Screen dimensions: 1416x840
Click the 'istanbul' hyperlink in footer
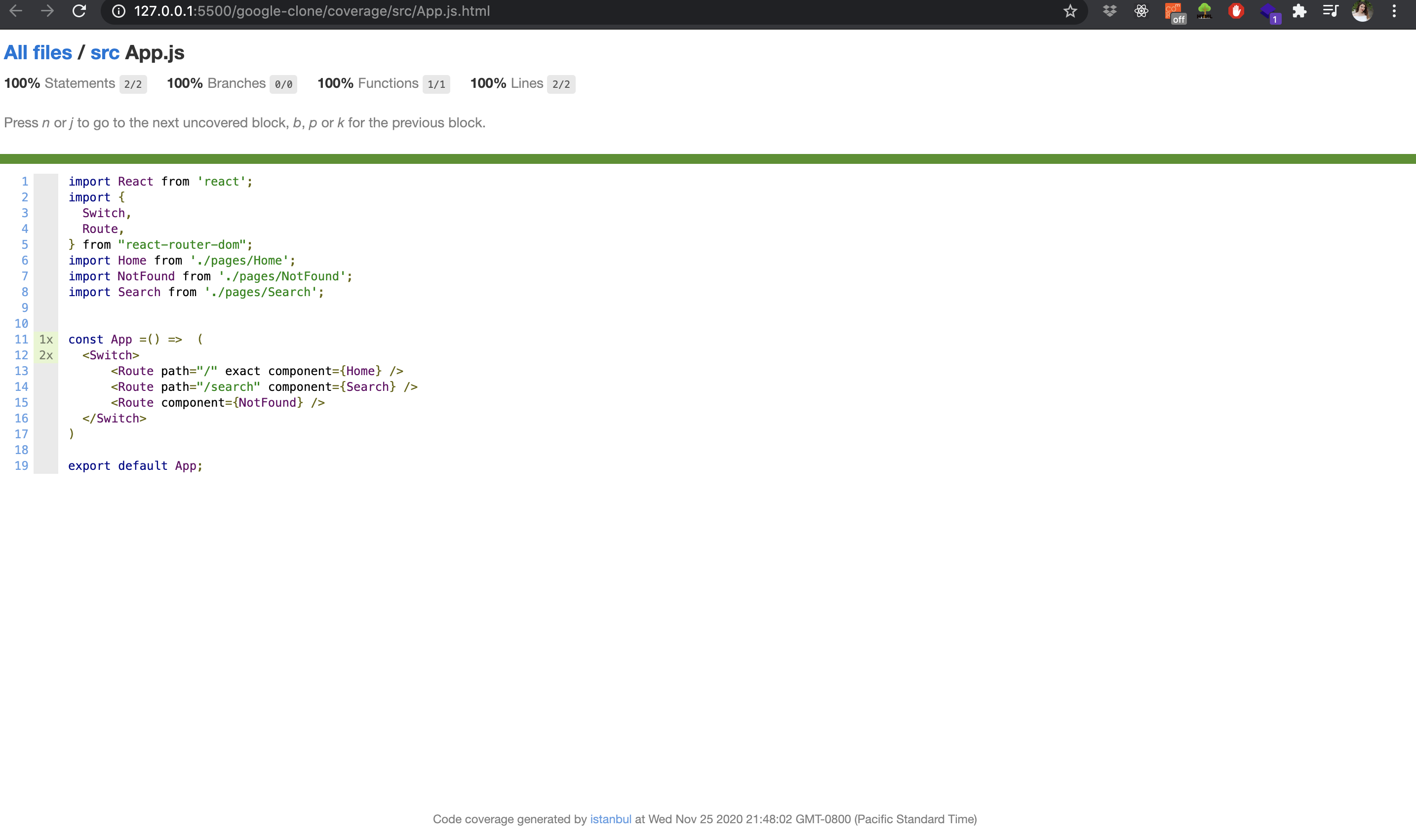(x=611, y=818)
